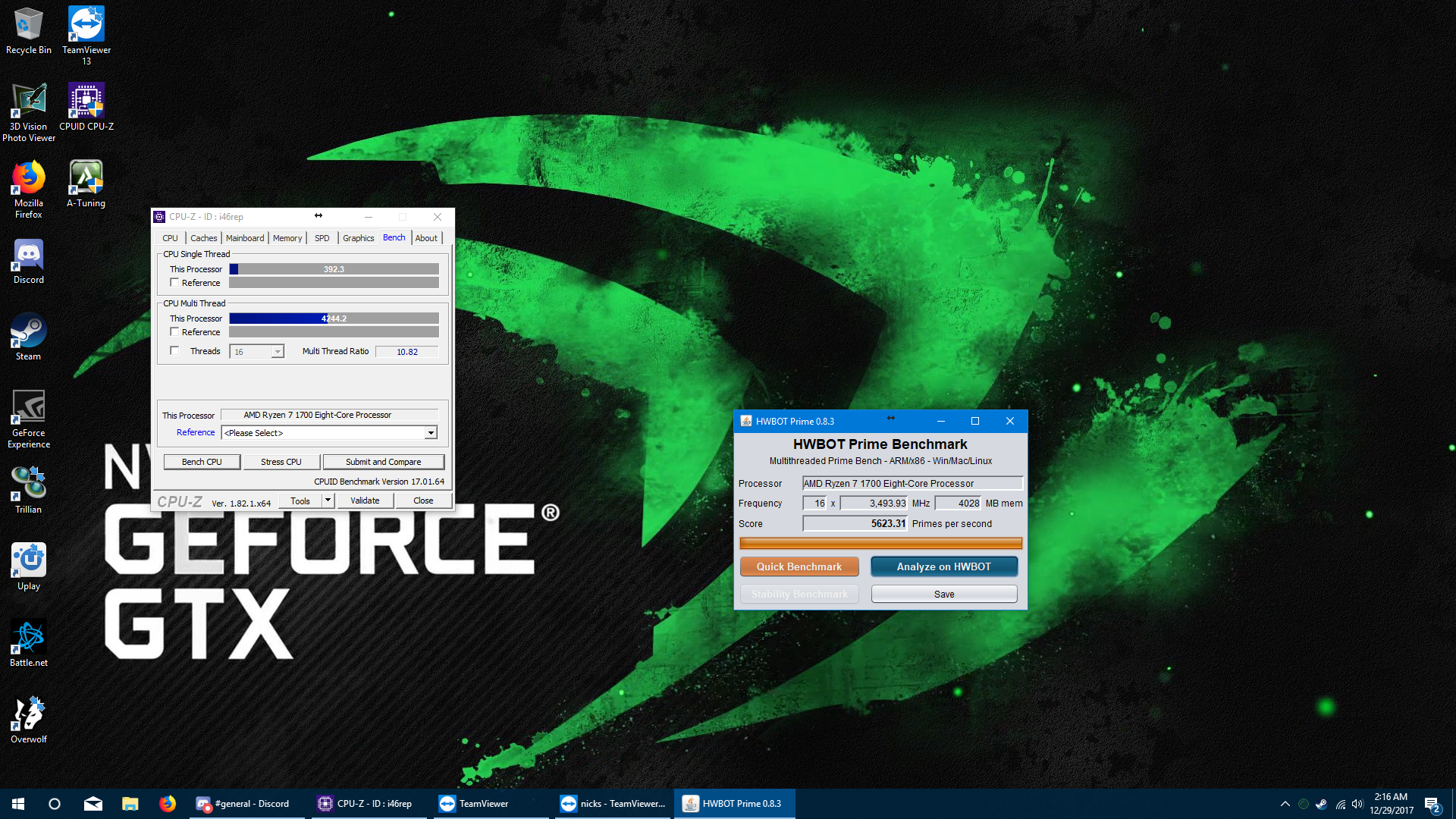Image resolution: width=1456 pixels, height=819 pixels.
Task: Open the Reference processor Please Select dropdown
Action: tap(329, 433)
